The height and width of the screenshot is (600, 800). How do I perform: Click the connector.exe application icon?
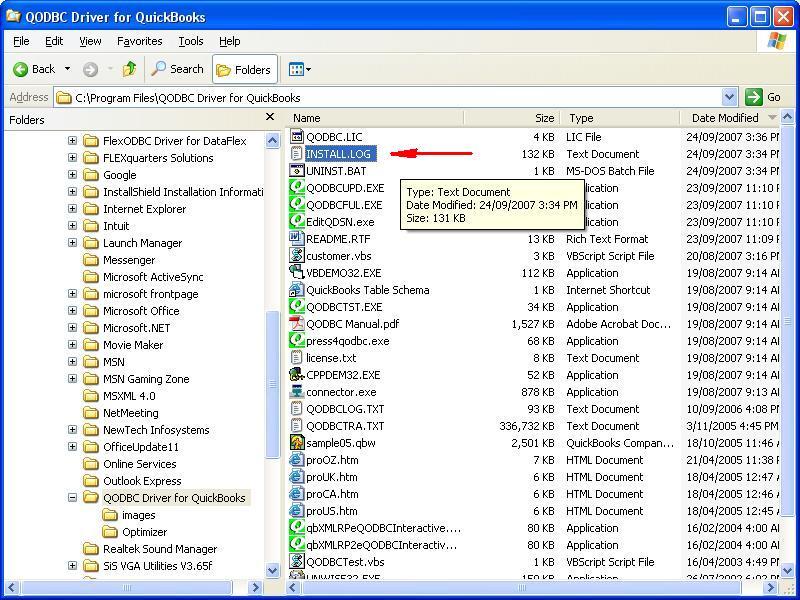[297, 392]
